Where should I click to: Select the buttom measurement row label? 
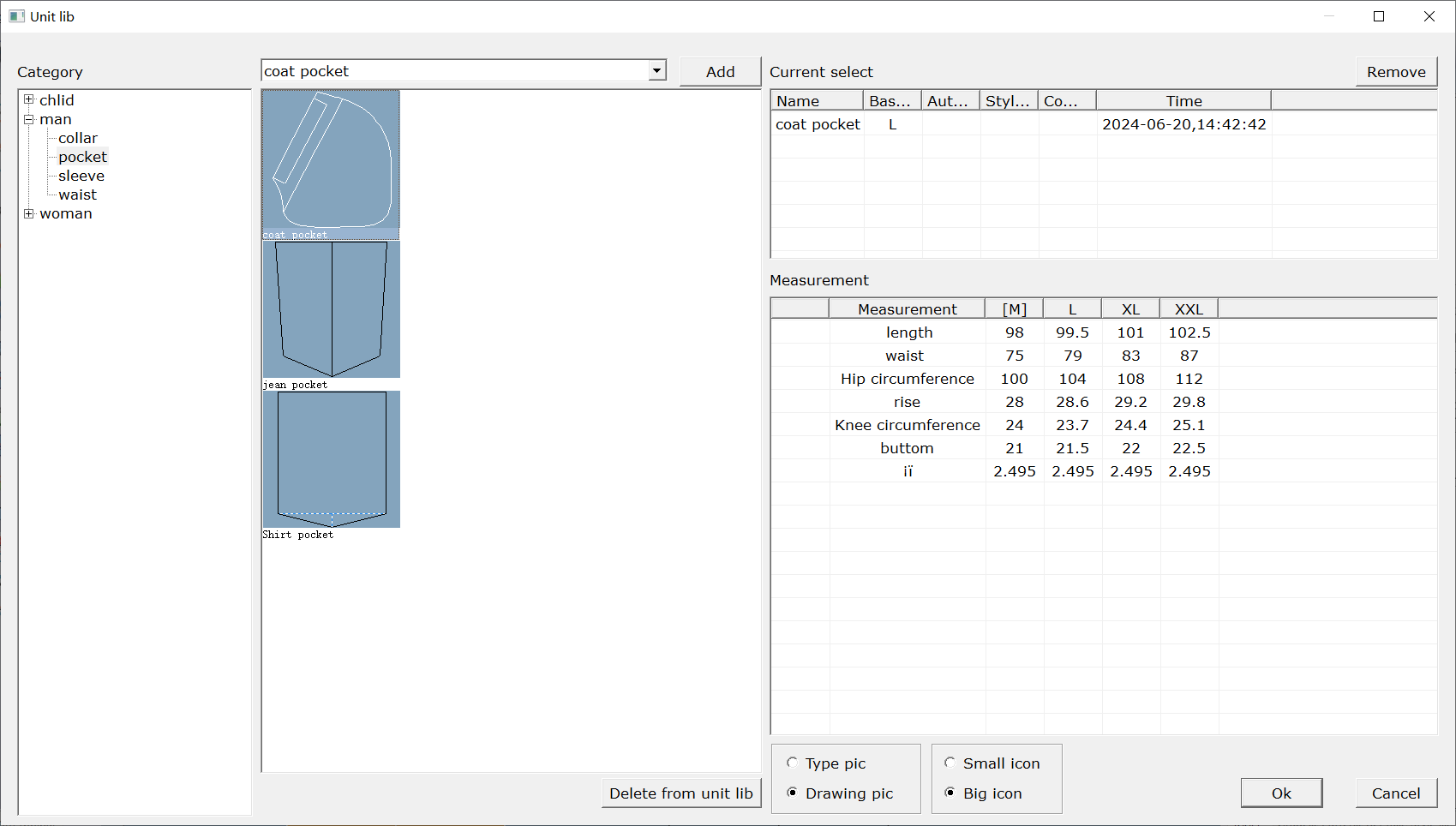[x=907, y=448]
